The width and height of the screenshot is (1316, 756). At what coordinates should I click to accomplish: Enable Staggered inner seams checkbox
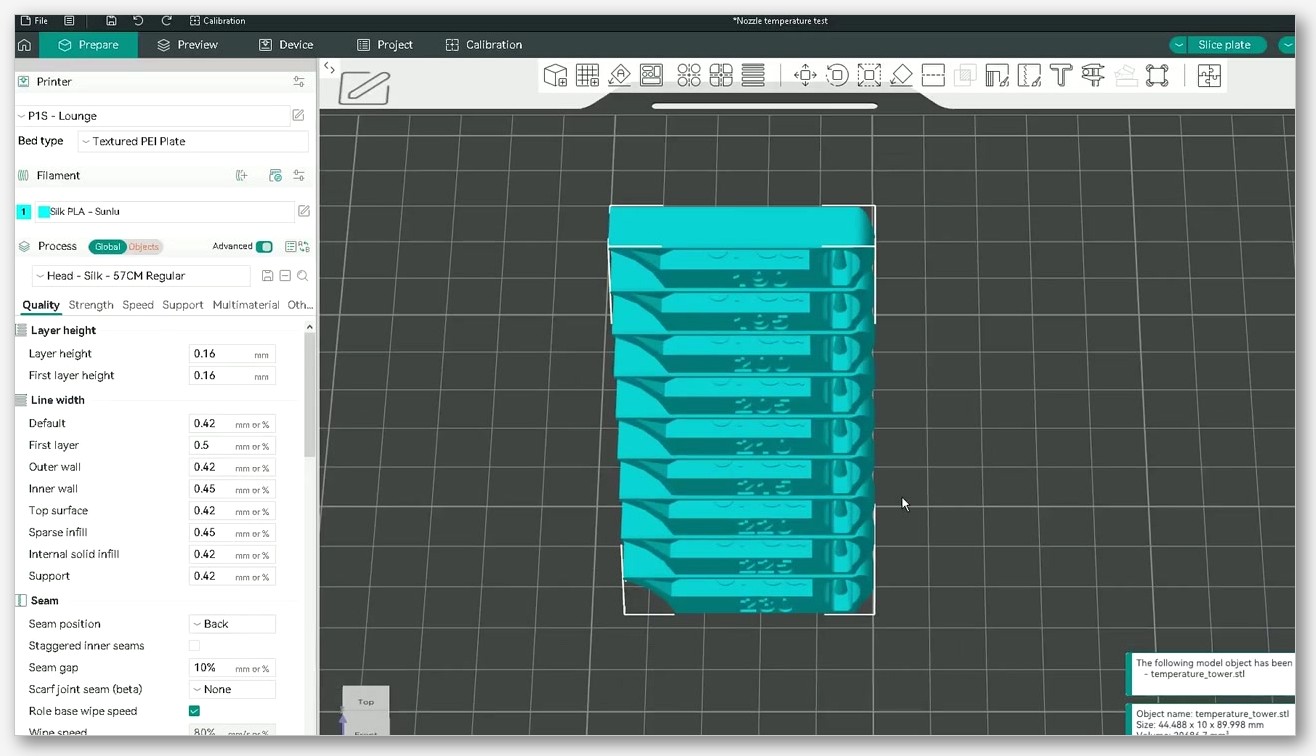[194, 646]
